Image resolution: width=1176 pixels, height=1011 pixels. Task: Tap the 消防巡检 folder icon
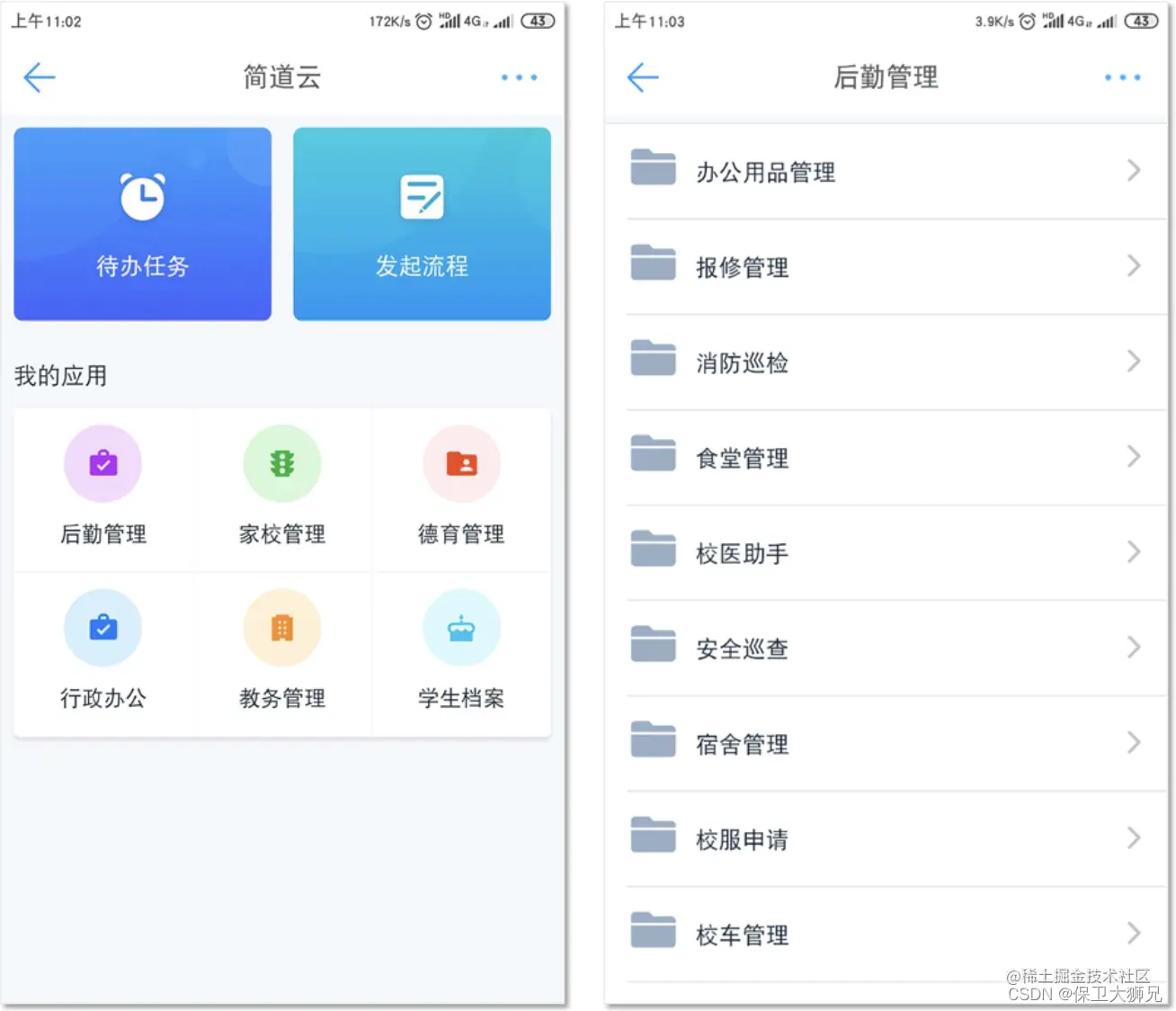[x=653, y=360]
